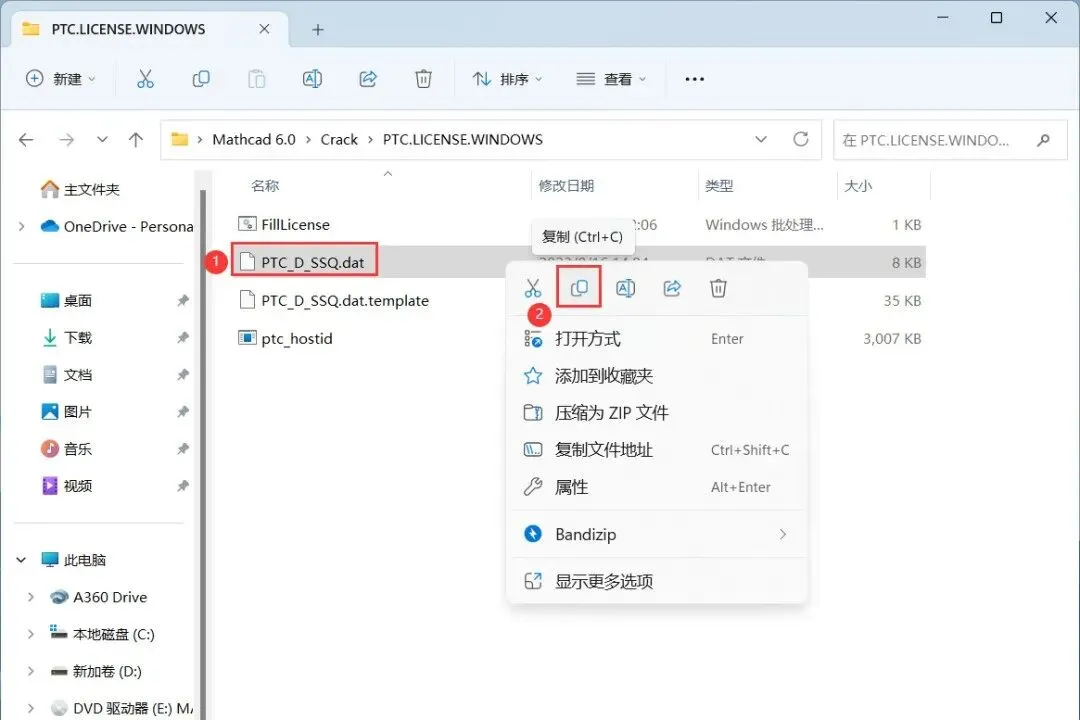Choose 压缩为 ZIP 文件 from the context menu
Viewport: 1080px width, 720px height.
pos(657,413)
